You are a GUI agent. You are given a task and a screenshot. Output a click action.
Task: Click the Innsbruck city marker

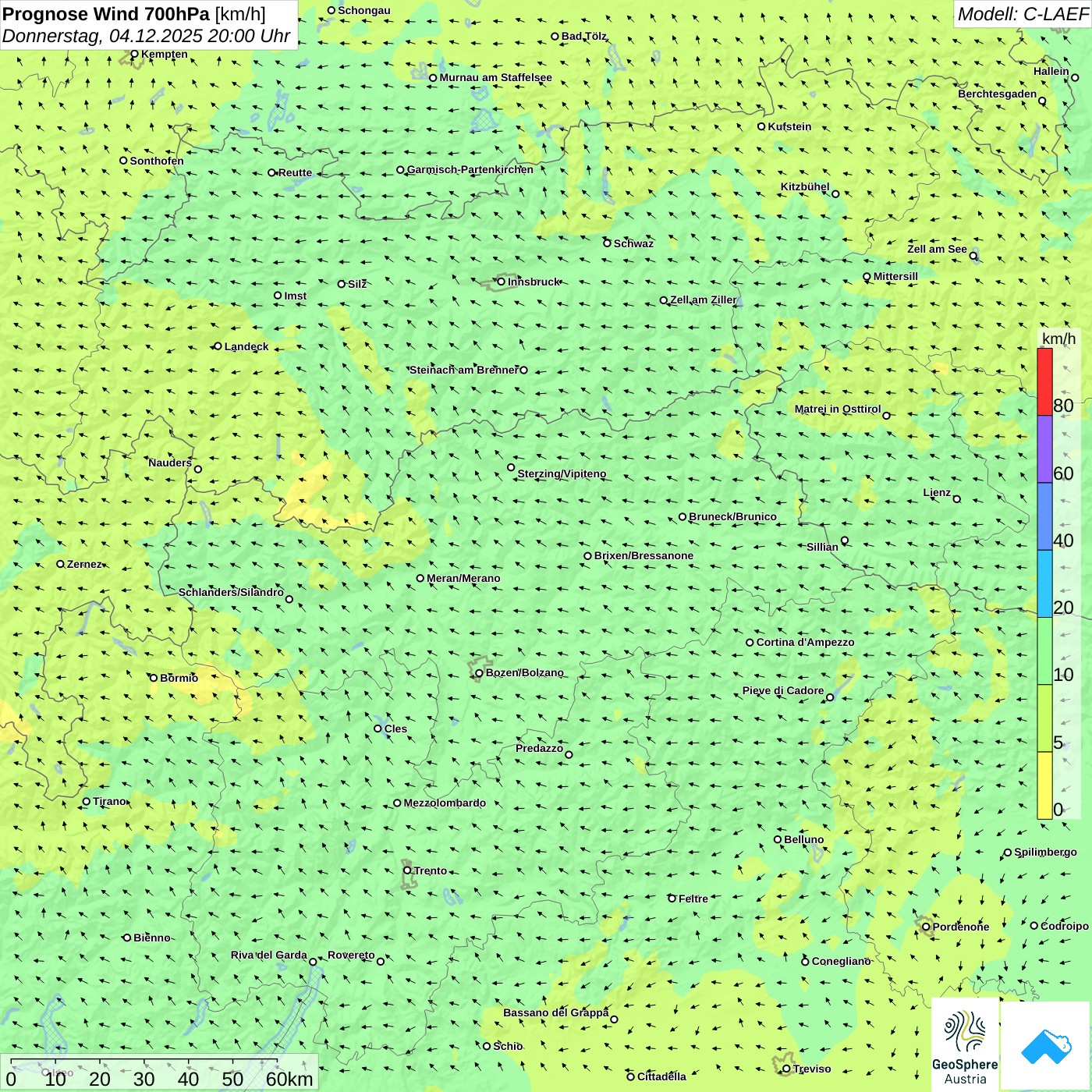tap(502, 282)
